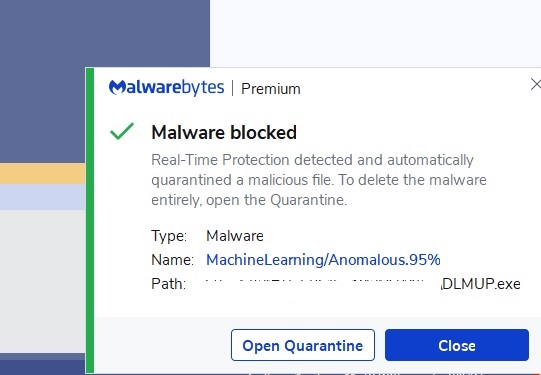Click the white window area above notification

375,33
